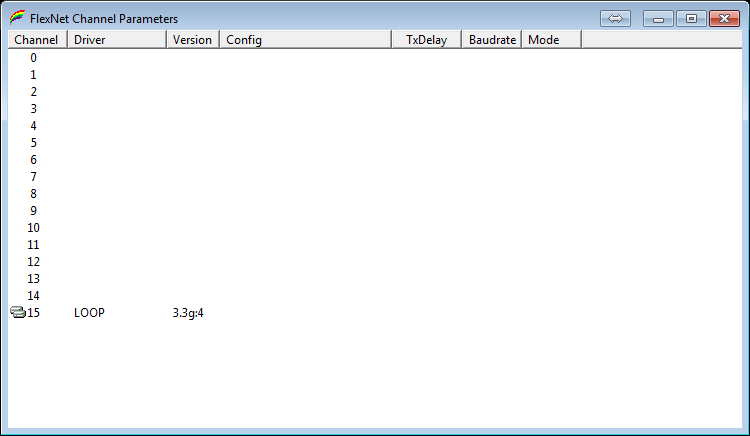
Task: Click the TxDelay column header
Action: (x=427, y=40)
